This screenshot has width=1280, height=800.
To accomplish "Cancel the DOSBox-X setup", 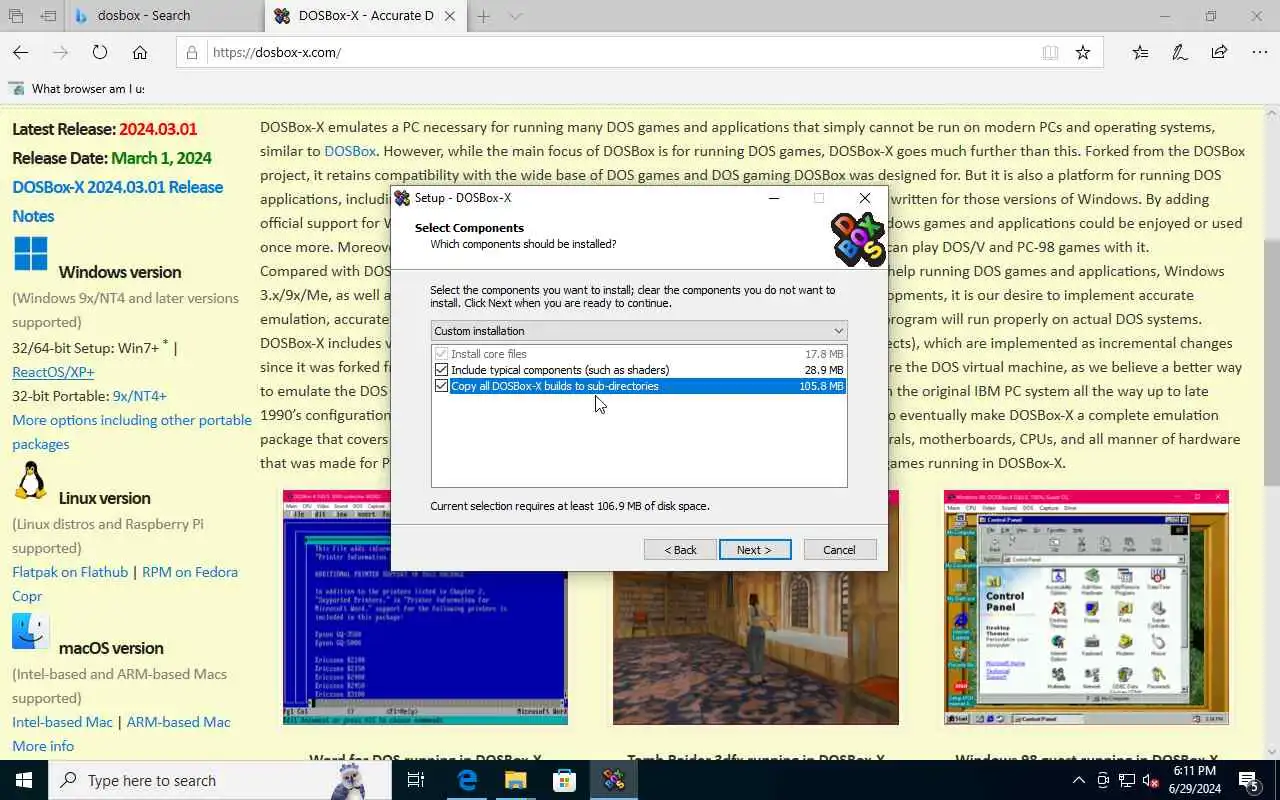I will pos(839,550).
